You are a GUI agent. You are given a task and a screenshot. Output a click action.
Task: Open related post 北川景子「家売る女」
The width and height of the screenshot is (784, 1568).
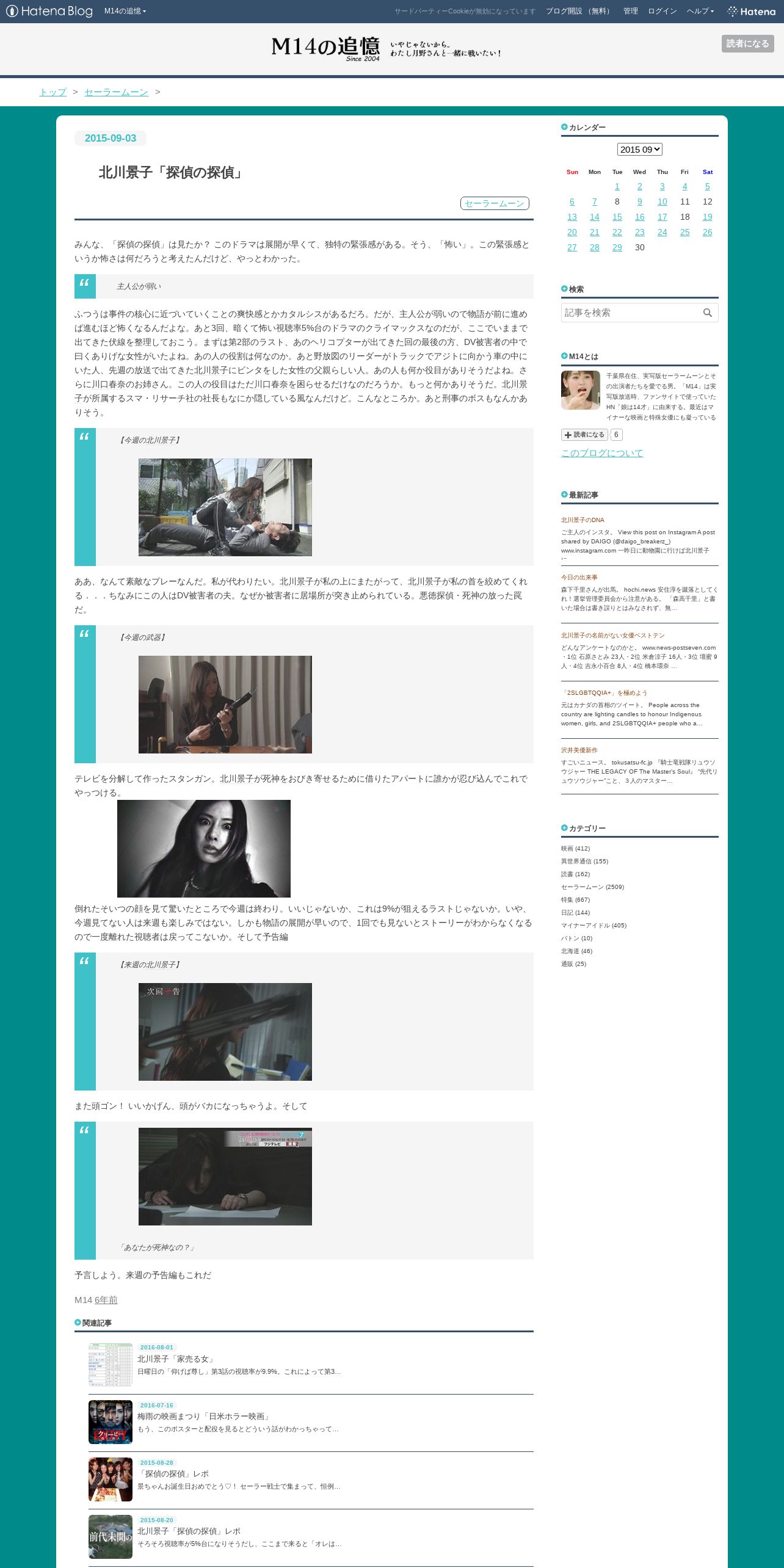[x=176, y=1359]
